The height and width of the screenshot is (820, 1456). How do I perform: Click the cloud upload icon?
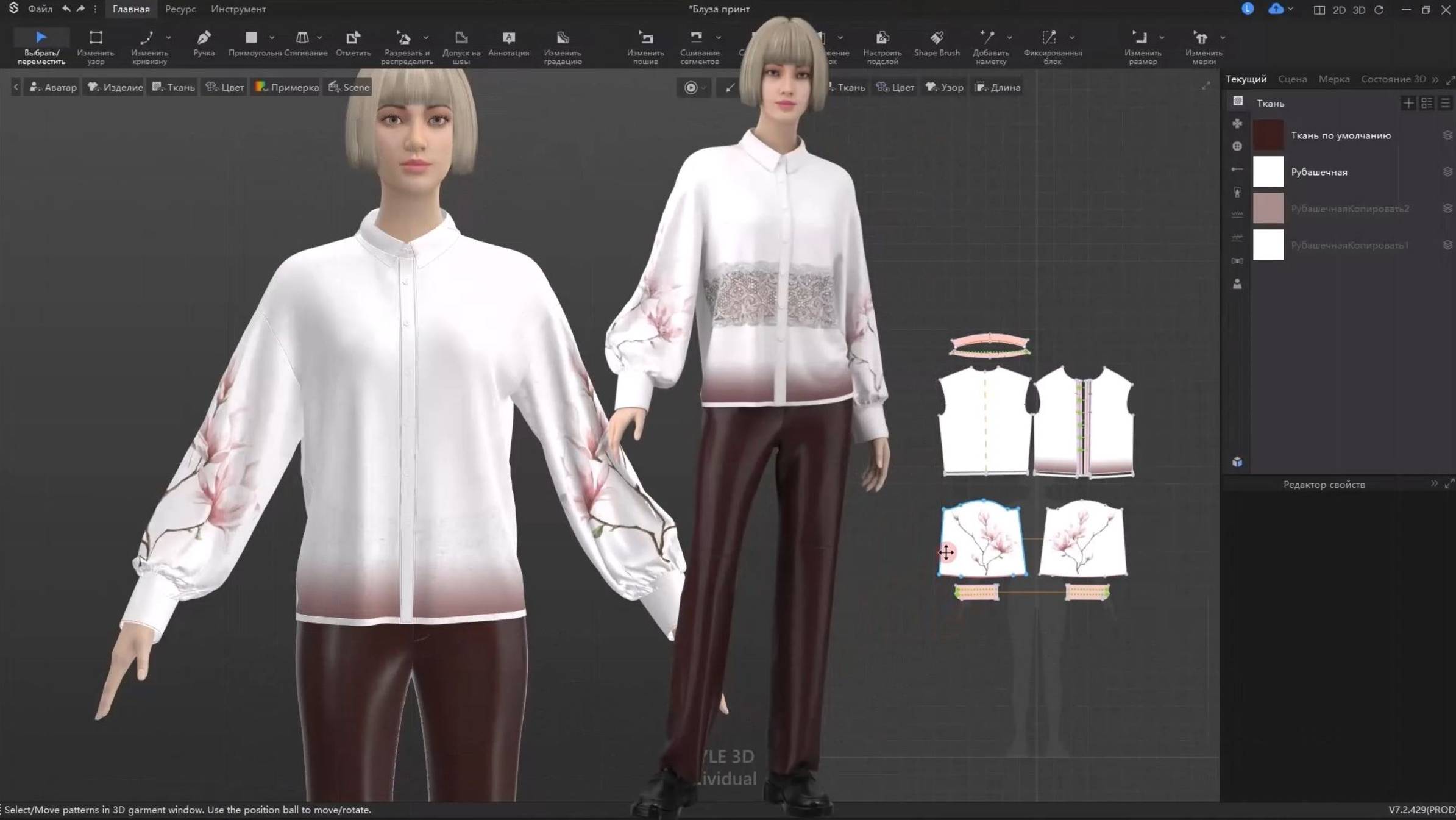coord(1276,9)
